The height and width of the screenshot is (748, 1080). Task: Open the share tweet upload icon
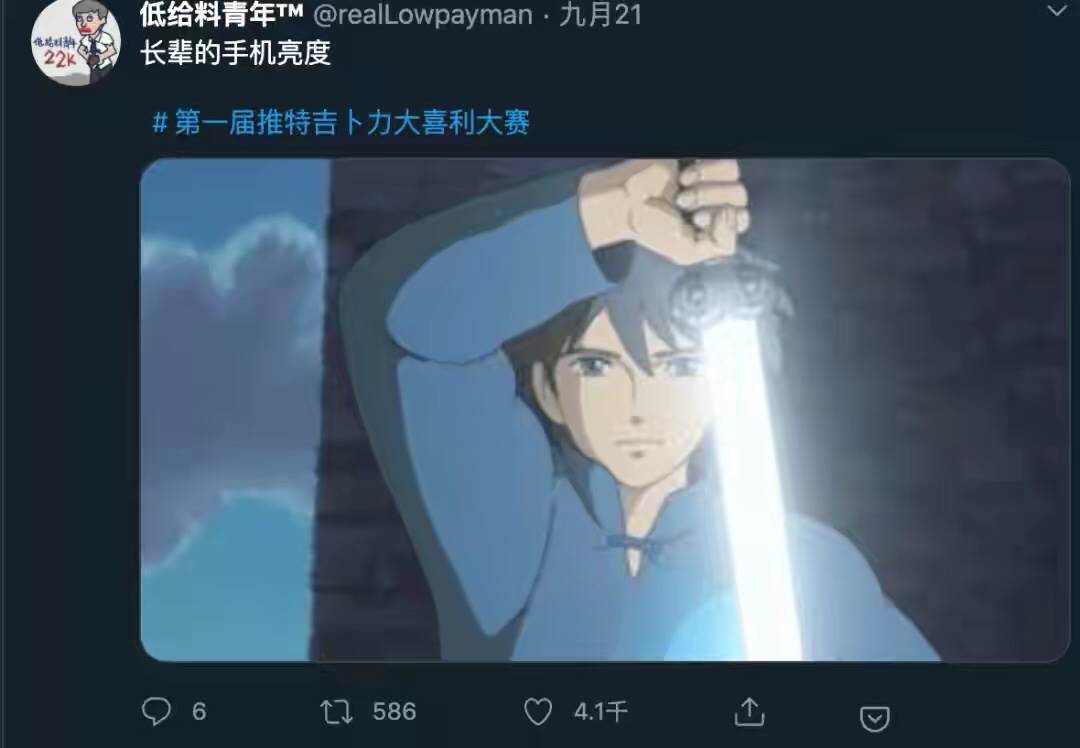(x=749, y=711)
